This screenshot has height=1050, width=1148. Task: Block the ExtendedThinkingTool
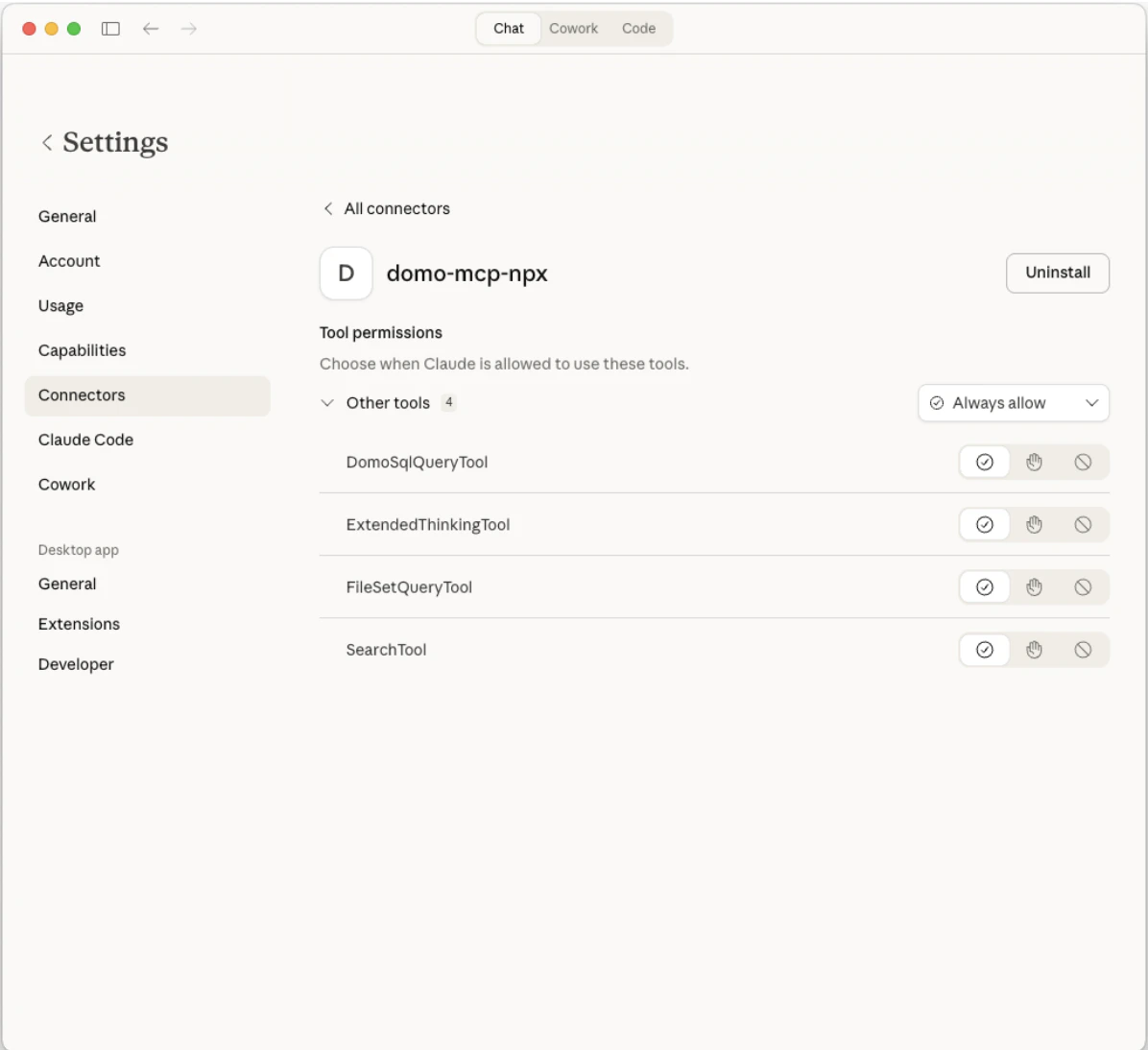tap(1083, 524)
